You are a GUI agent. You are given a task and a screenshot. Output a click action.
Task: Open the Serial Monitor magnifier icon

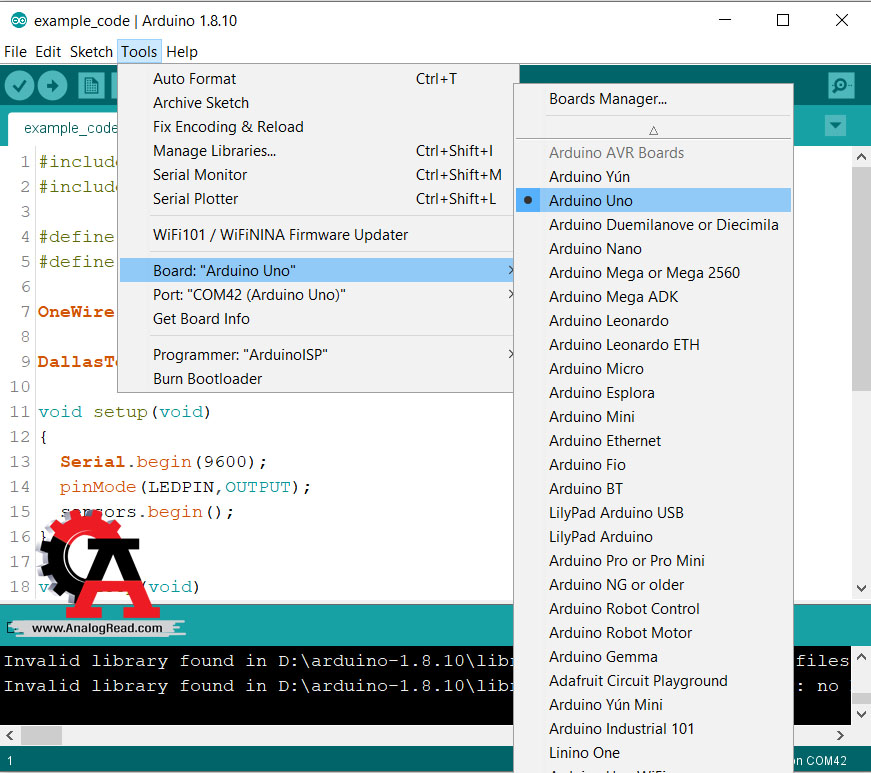pyautogui.click(x=841, y=86)
